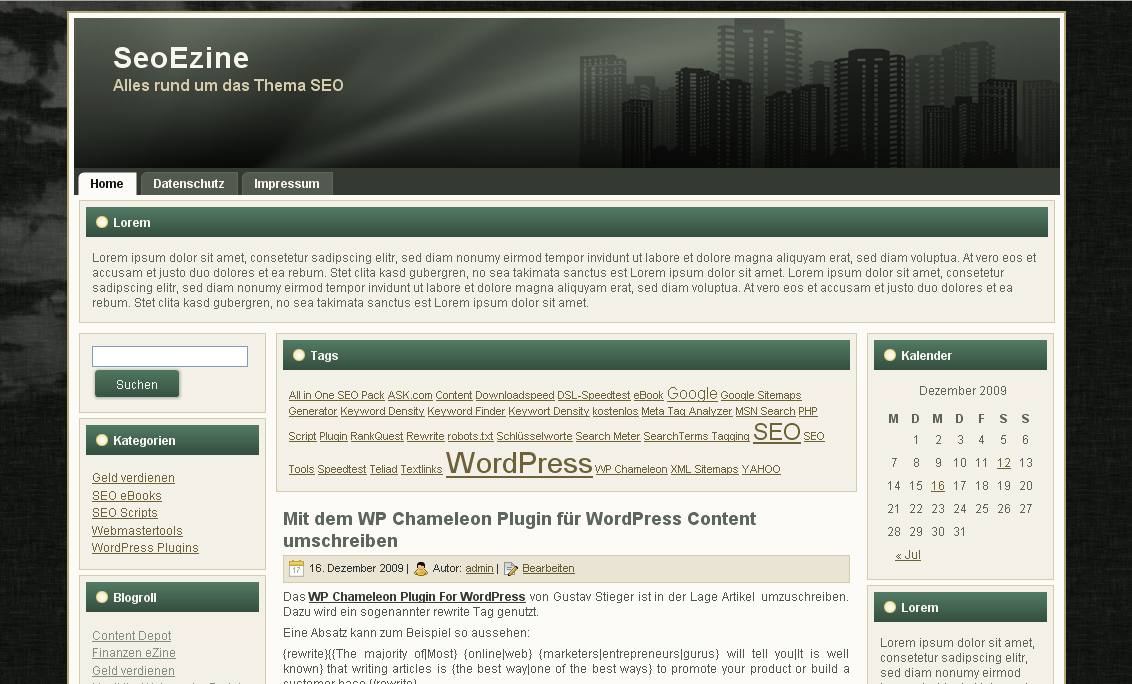The width and height of the screenshot is (1132, 684).
Task: Select the All in One SEO Pack tag
Action: coord(336,395)
